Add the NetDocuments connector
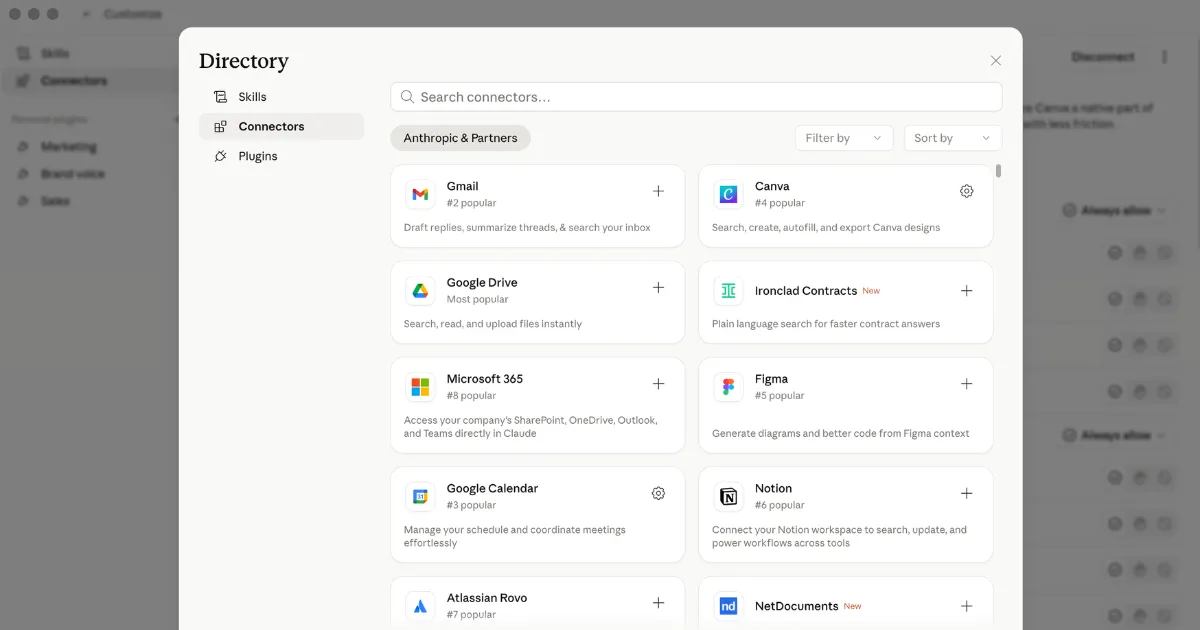 [x=966, y=606]
